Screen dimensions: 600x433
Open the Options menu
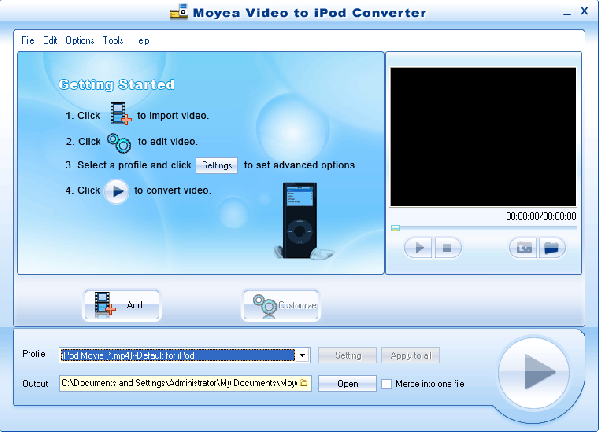[79, 41]
